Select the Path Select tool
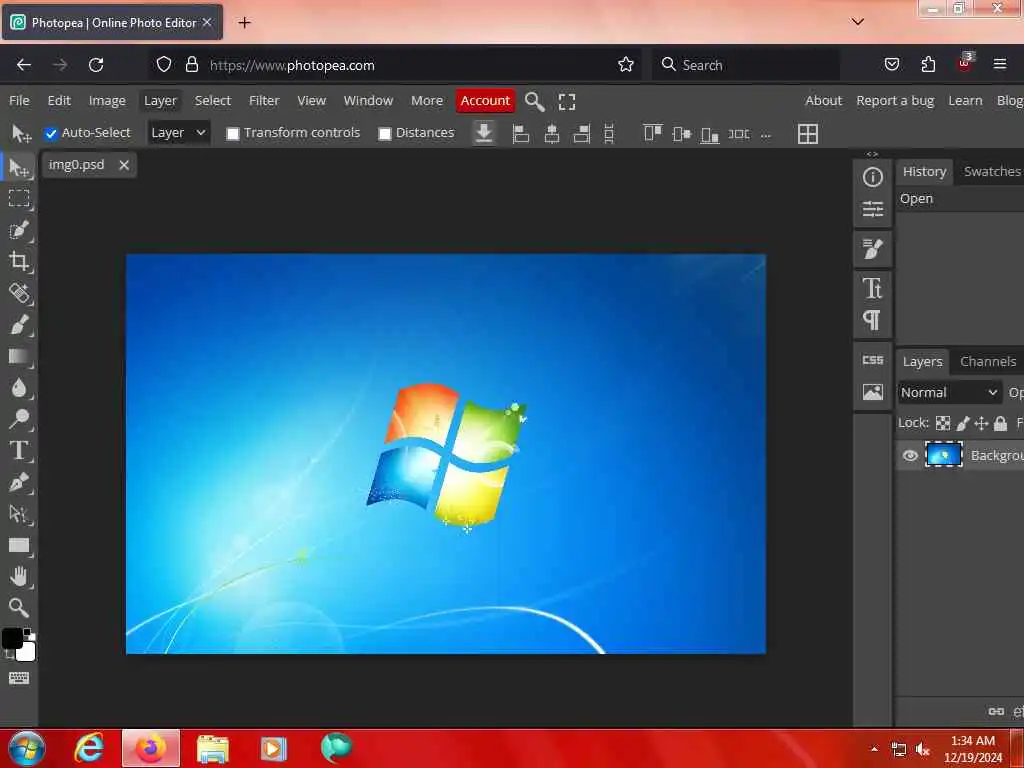This screenshot has height=768, width=1024. coord(19,514)
